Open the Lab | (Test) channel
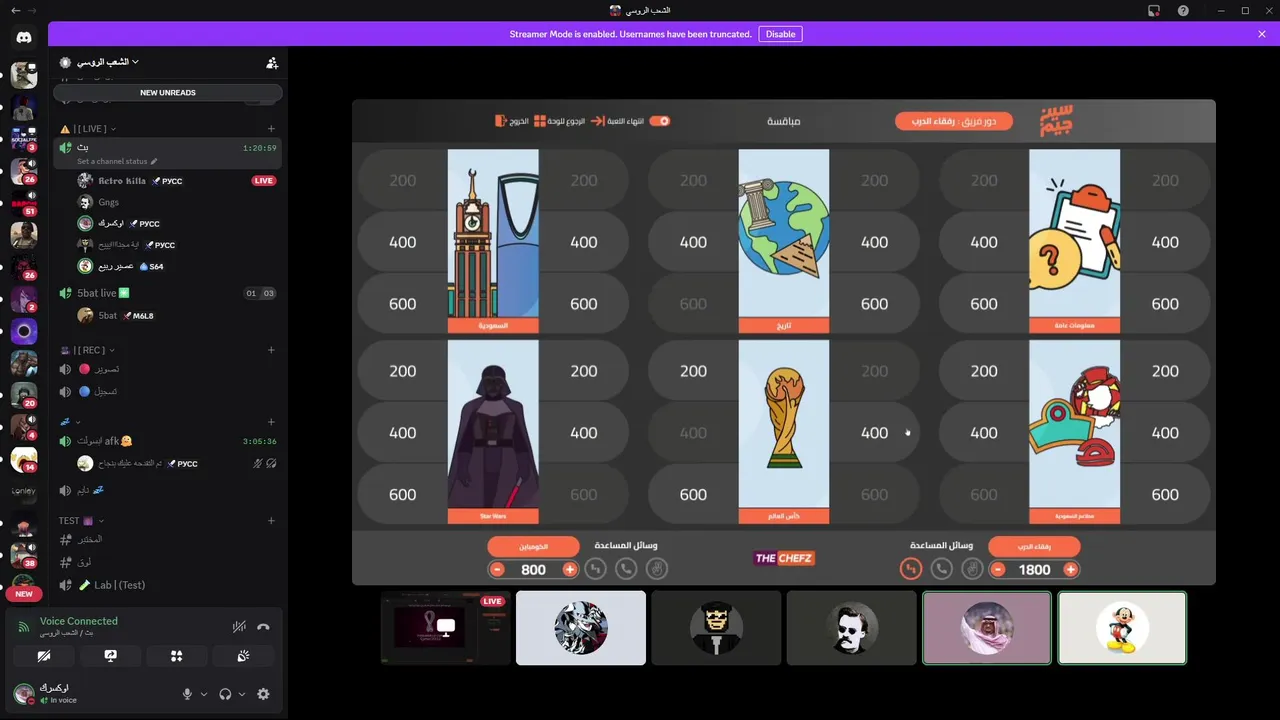The width and height of the screenshot is (1280, 720). (168, 585)
